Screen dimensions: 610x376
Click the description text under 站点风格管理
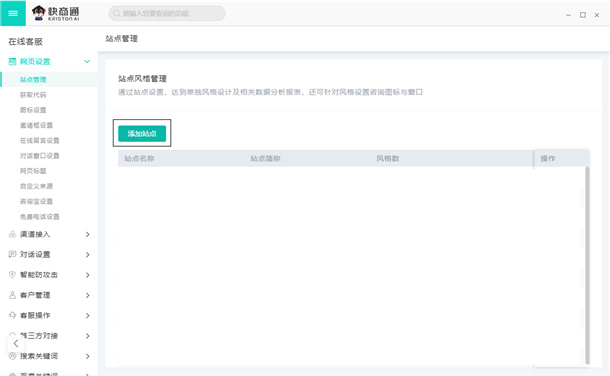pyautogui.click(x=270, y=92)
